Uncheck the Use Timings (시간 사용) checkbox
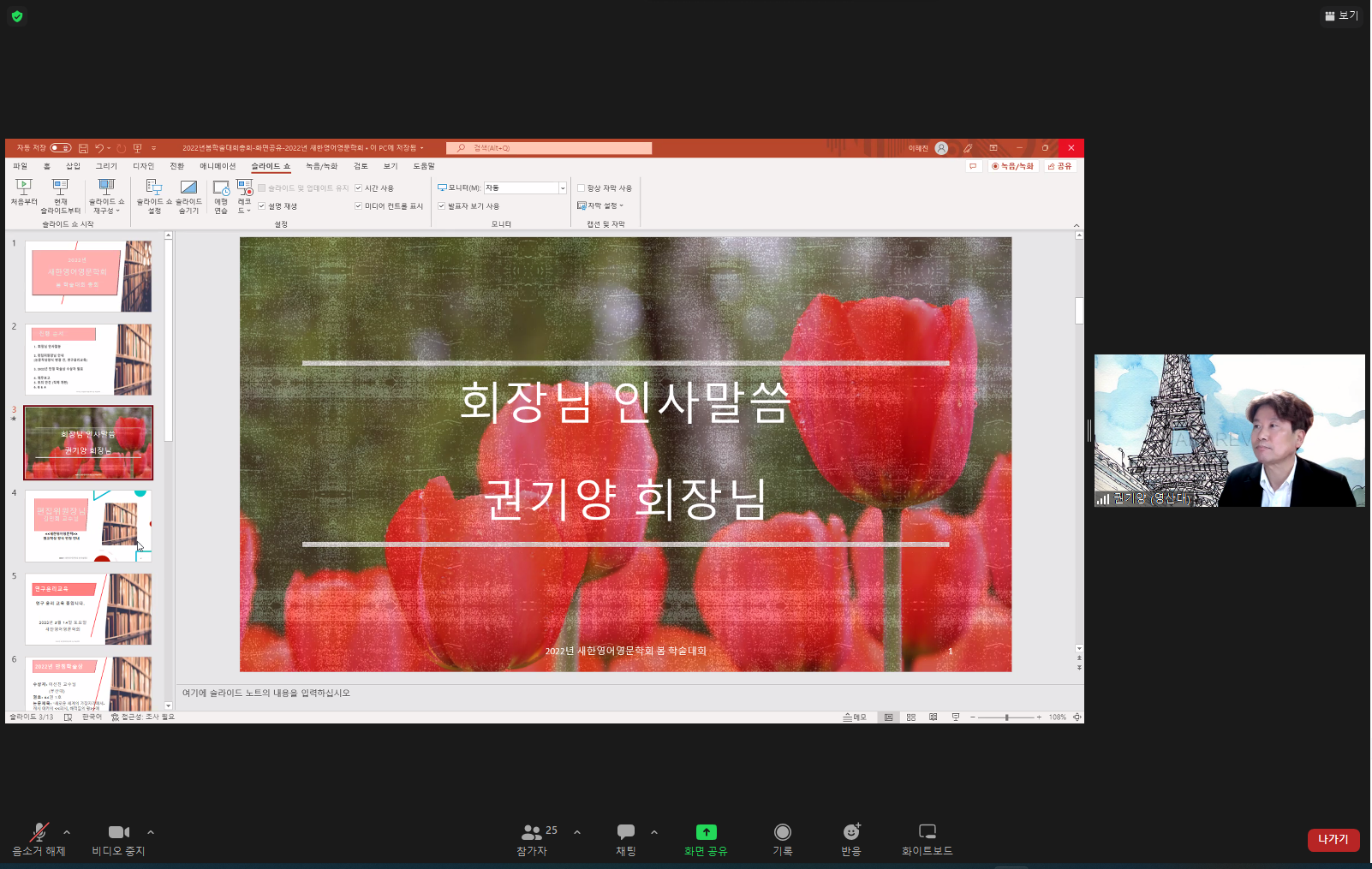This screenshot has height=869, width=1372. coord(359,188)
